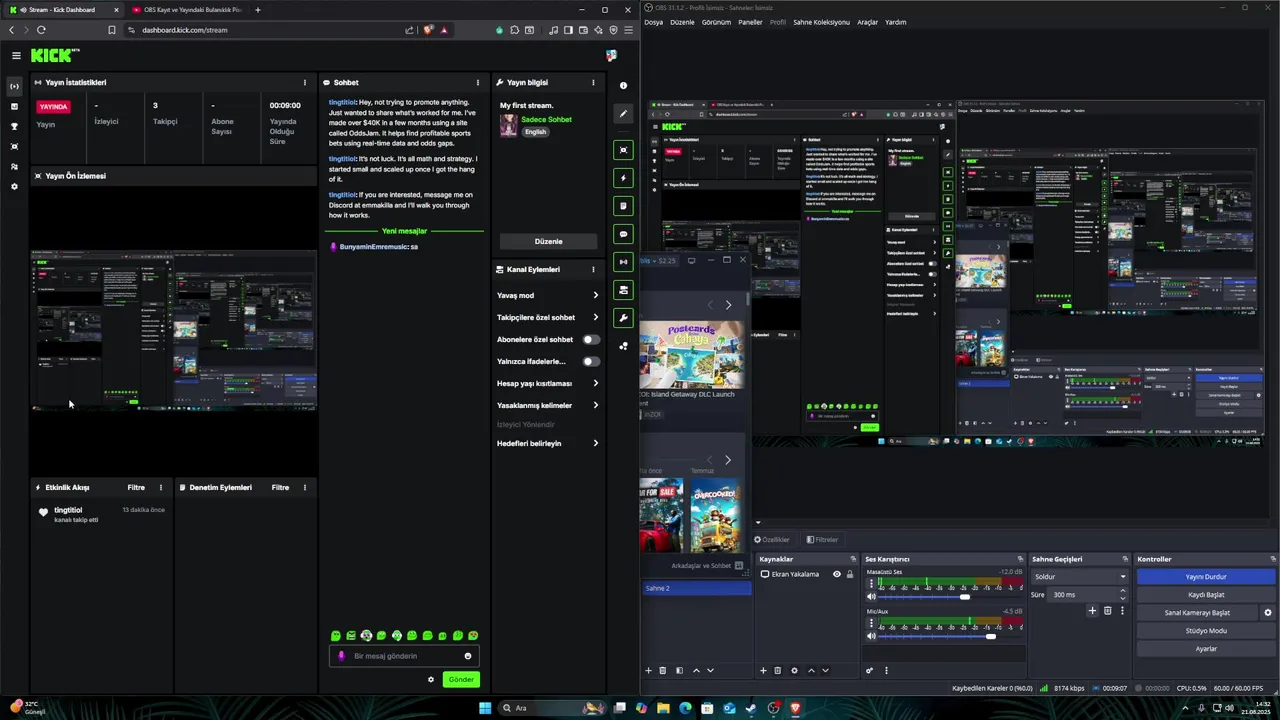
Task: Hide Ekran Yakalama source with eye icon
Action: 837,574
